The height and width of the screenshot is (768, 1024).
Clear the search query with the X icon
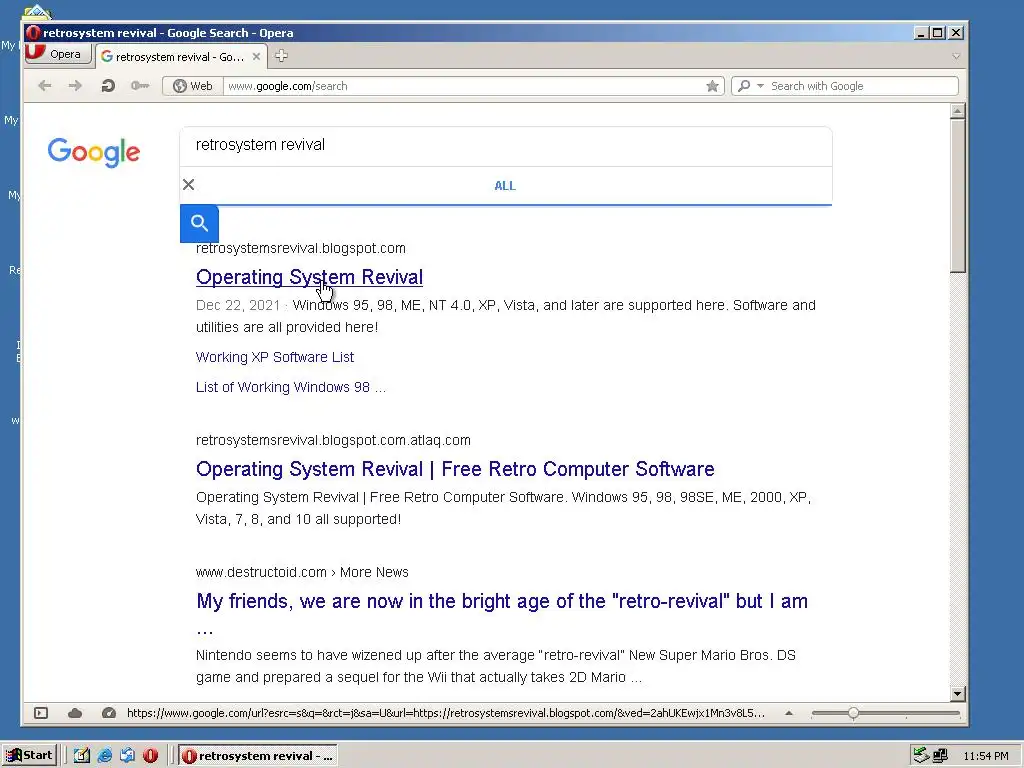pos(189,185)
